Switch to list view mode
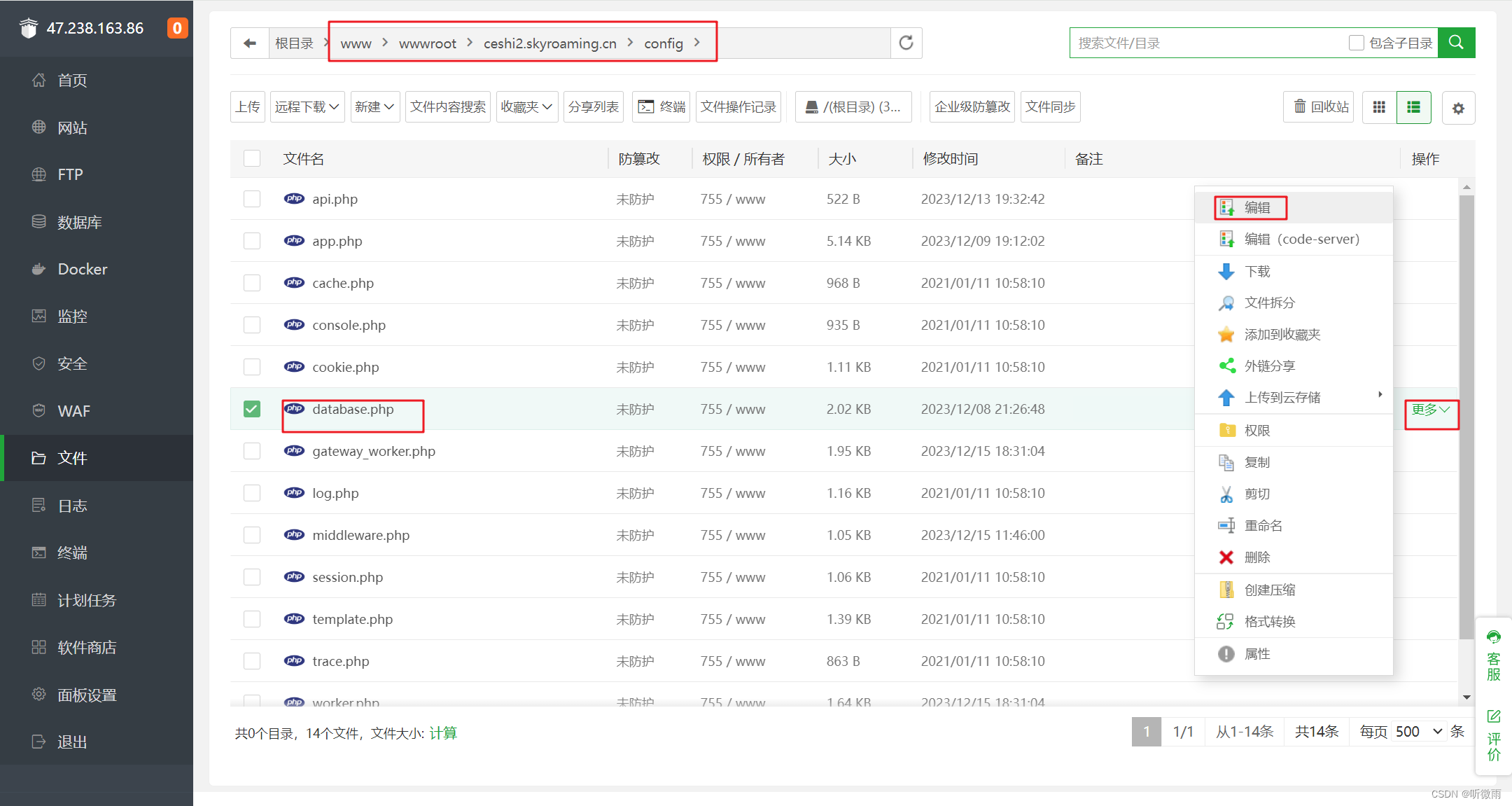 pos(1413,107)
